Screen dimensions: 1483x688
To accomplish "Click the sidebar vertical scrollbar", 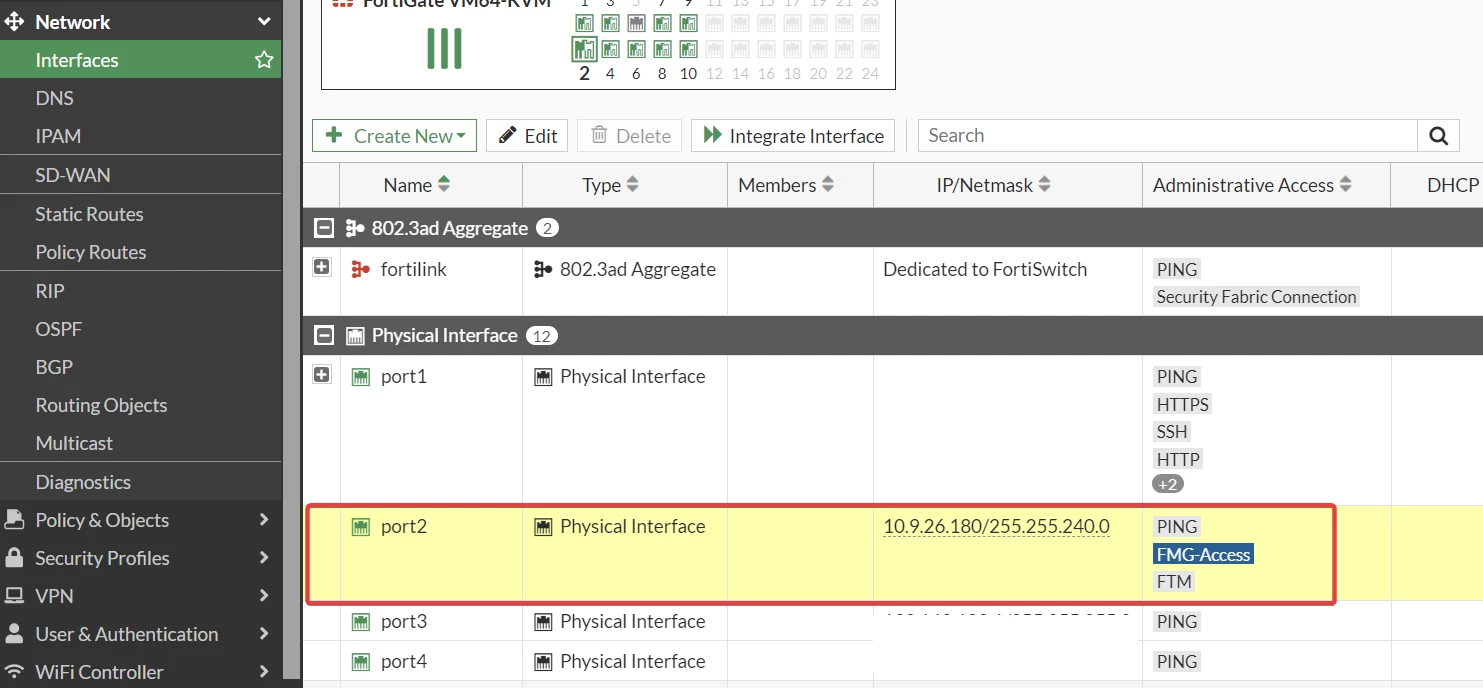I will point(292,340).
